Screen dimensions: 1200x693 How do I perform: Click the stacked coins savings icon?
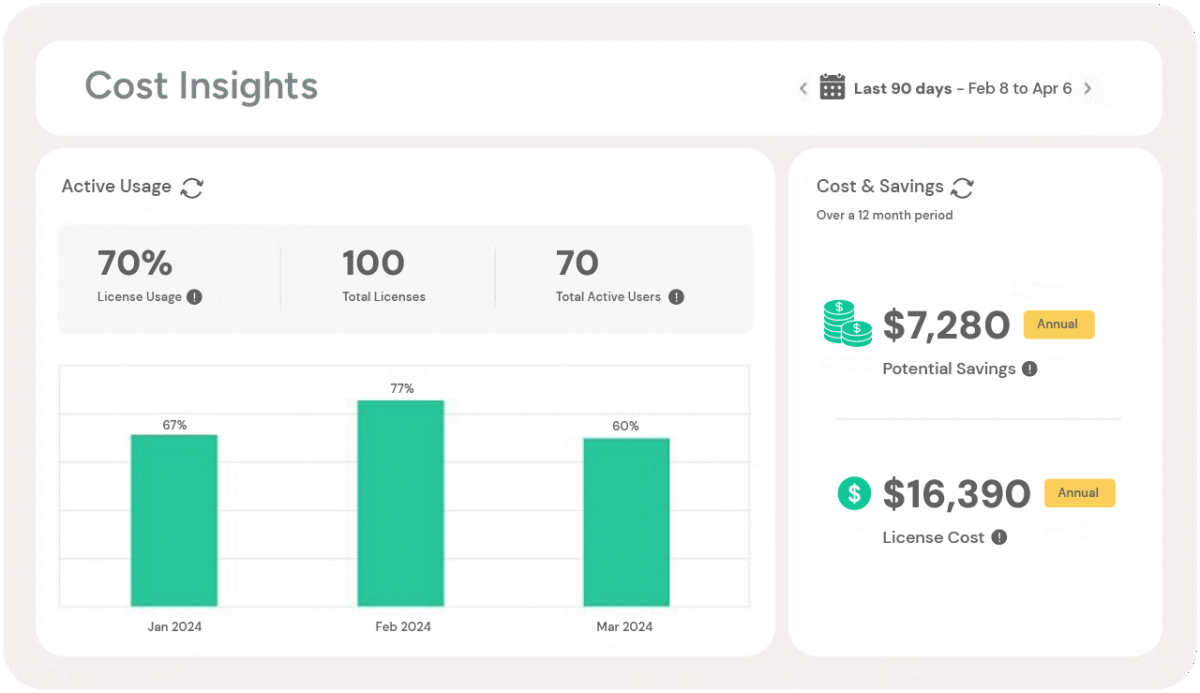click(847, 324)
